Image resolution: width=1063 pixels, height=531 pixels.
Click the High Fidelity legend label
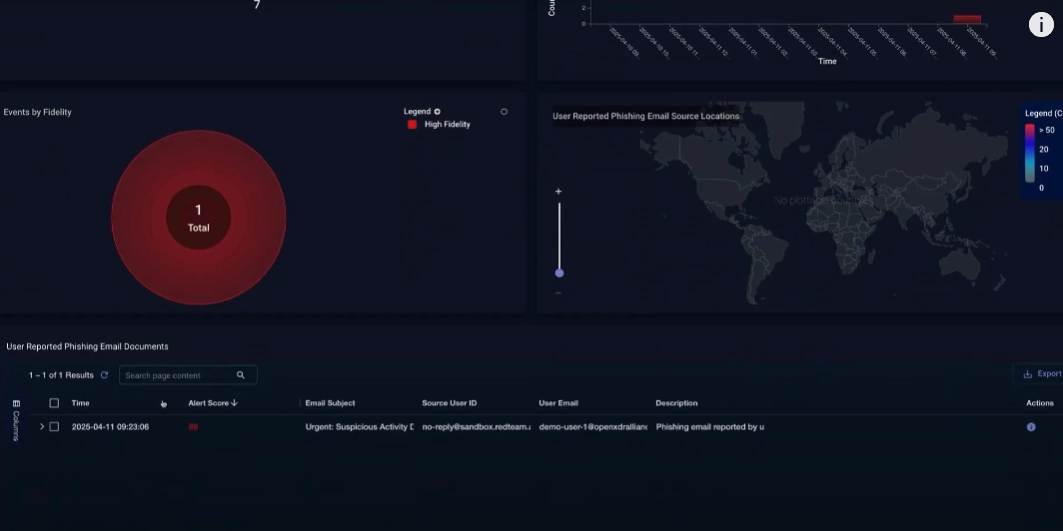tap(447, 125)
